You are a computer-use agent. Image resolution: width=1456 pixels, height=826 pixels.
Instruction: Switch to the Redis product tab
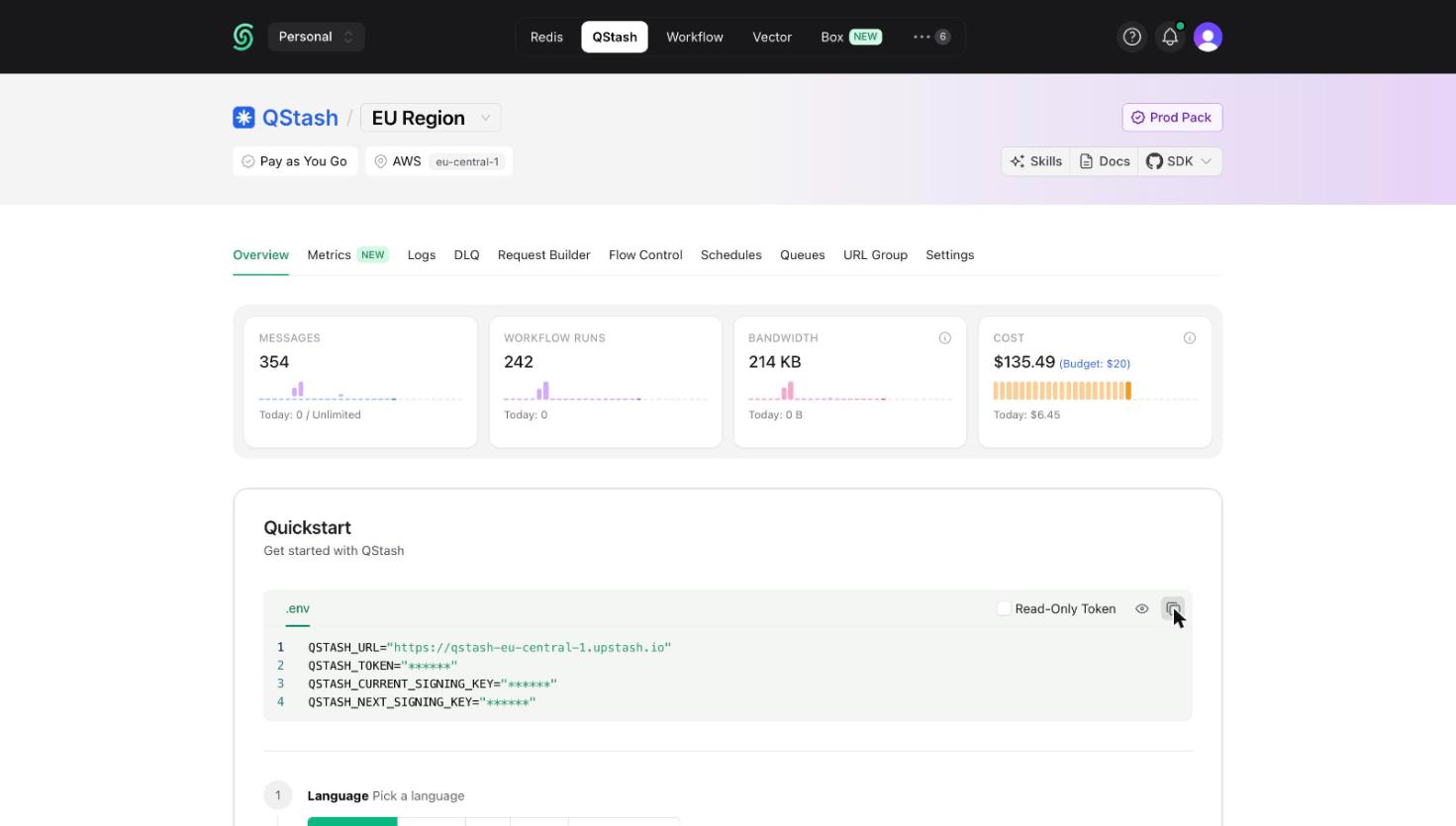546,37
